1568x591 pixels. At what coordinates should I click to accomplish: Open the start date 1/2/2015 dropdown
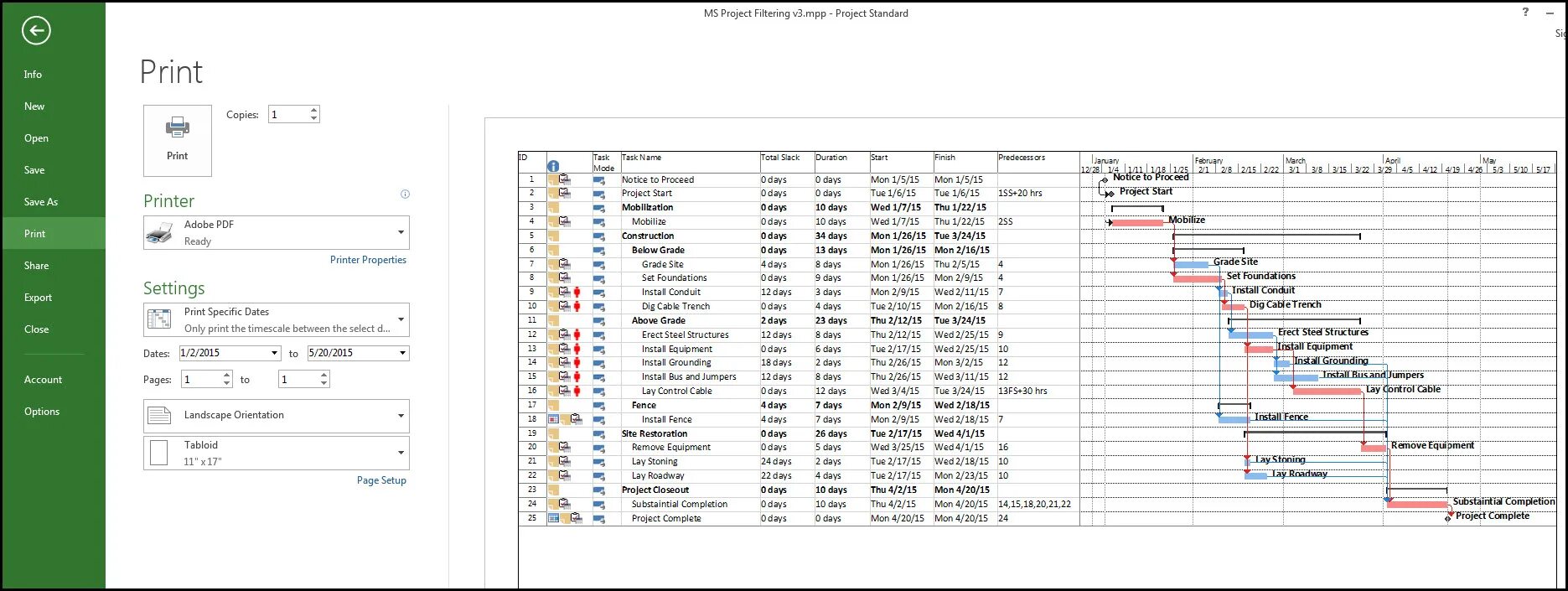(274, 353)
